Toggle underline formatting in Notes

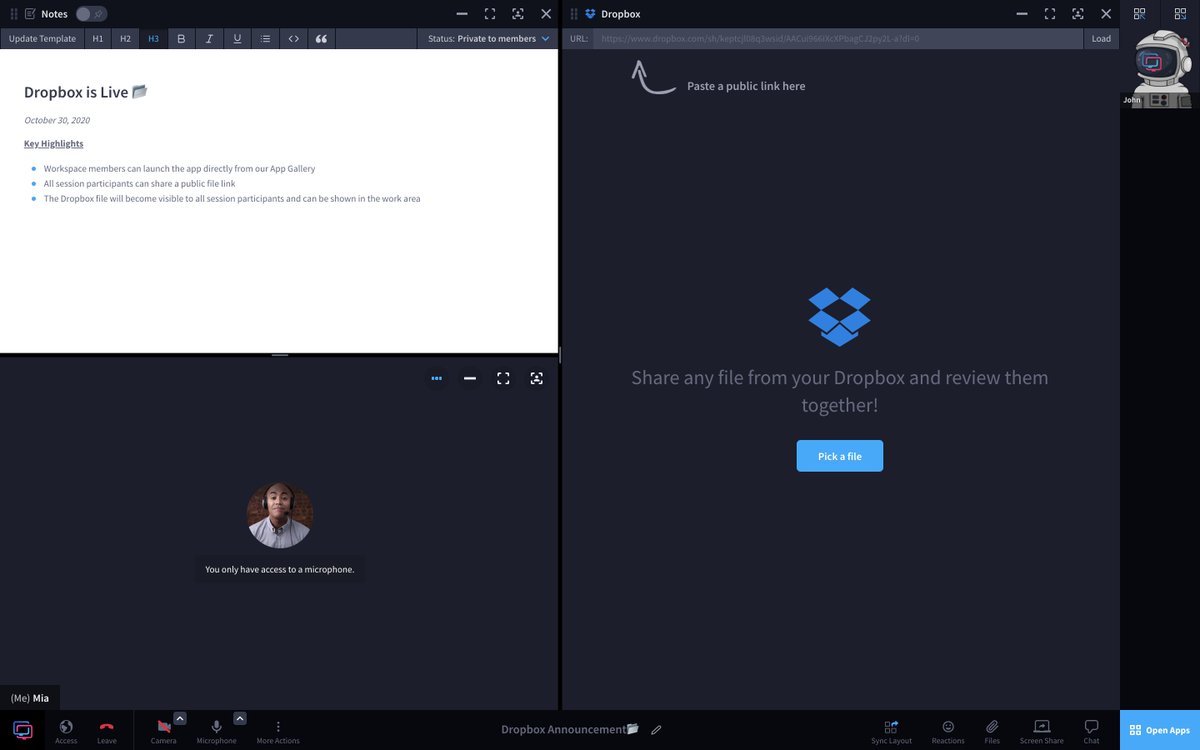point(237,39)
